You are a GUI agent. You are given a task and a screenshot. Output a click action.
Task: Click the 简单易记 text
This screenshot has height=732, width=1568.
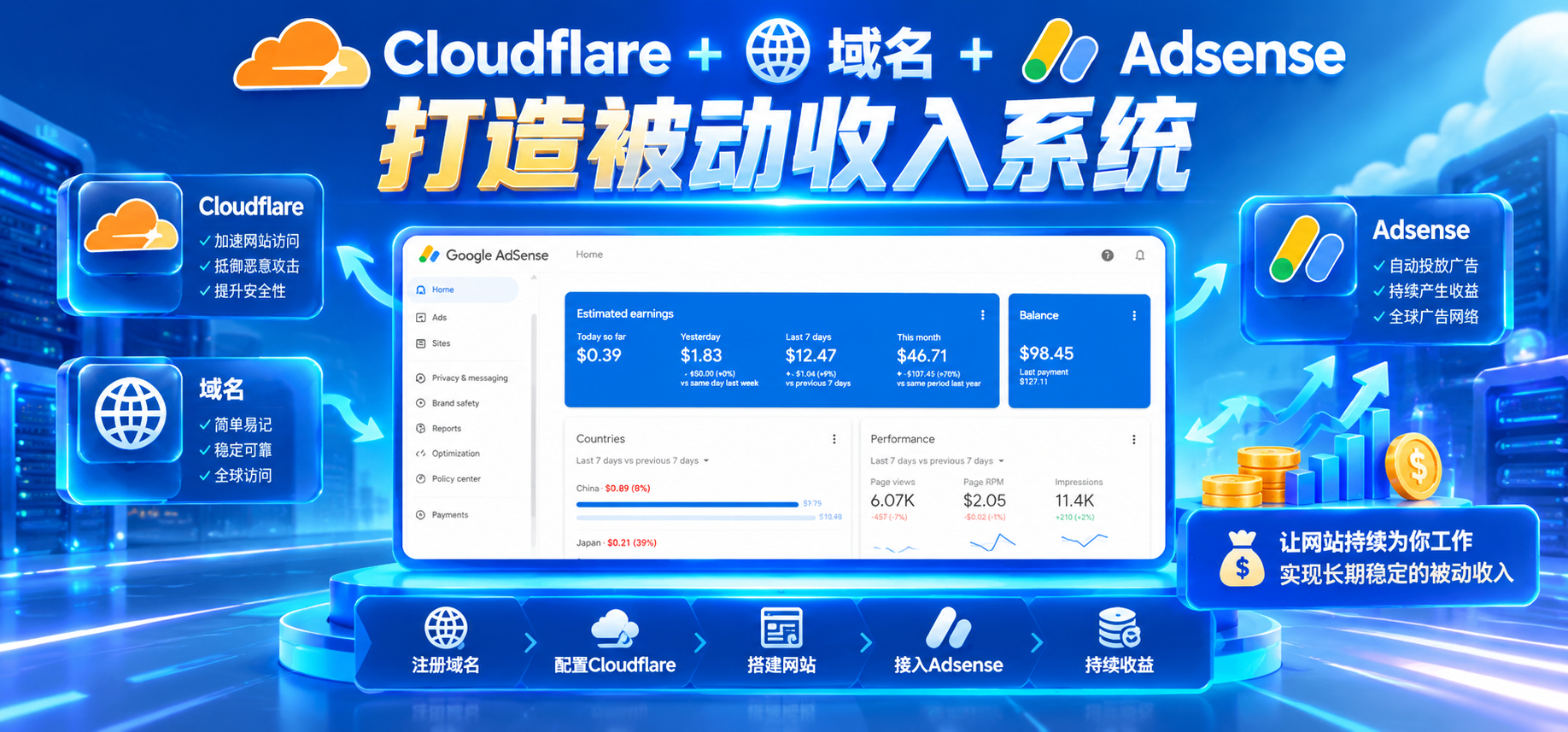click(243, 425)
